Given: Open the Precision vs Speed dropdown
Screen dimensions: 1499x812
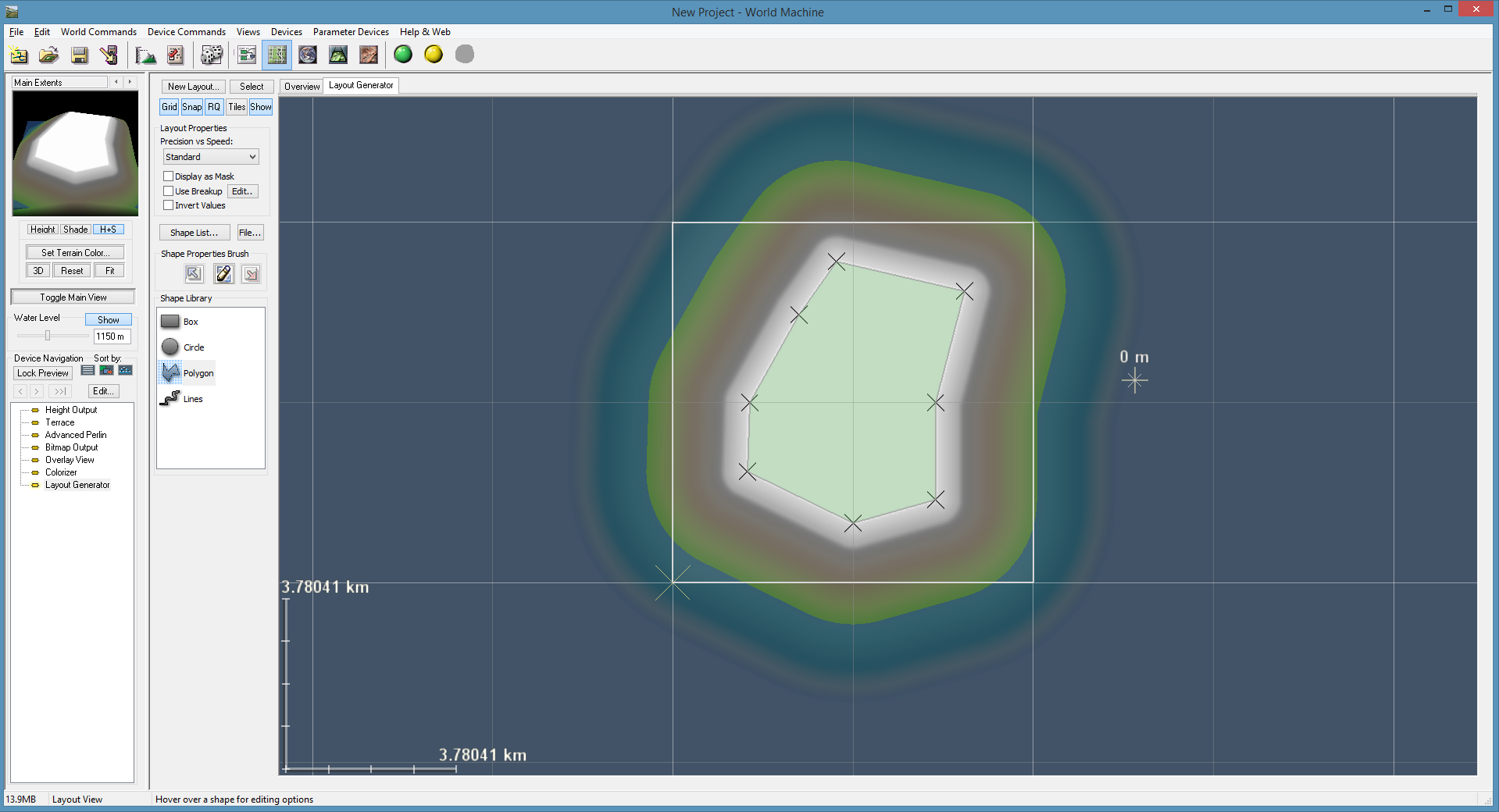Looking at the screenshot, I should click(x=211, y=157).
